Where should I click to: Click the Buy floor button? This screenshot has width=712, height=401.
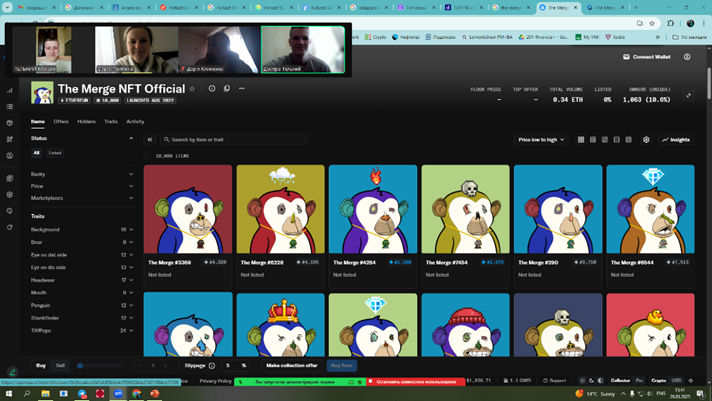tap(341, 366)
